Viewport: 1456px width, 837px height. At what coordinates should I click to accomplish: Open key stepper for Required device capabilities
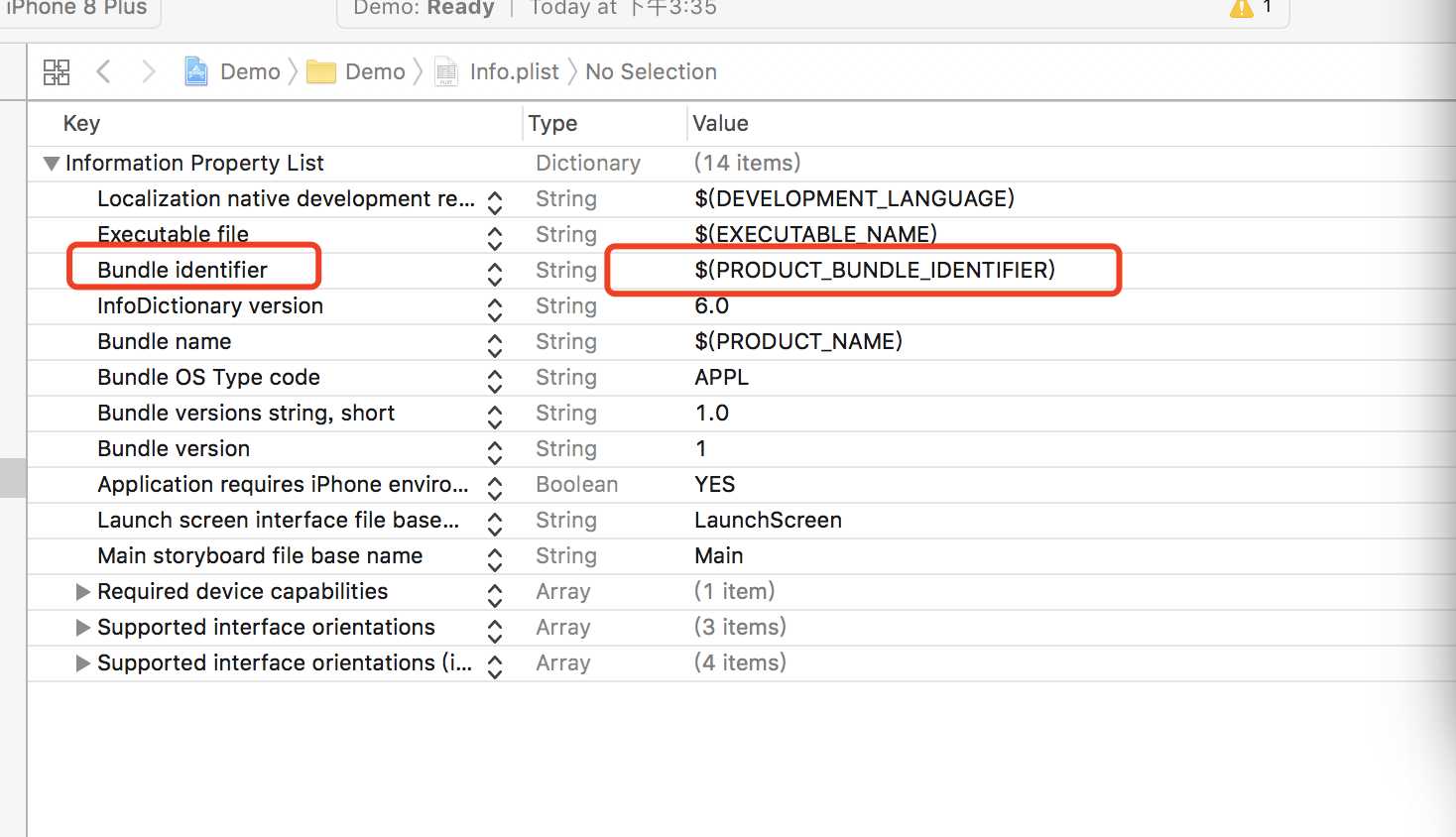(x=495, y=595)
